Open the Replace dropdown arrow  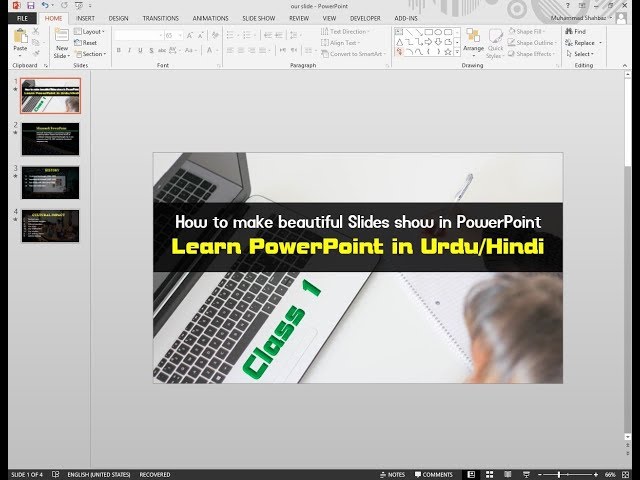[600, 42]
